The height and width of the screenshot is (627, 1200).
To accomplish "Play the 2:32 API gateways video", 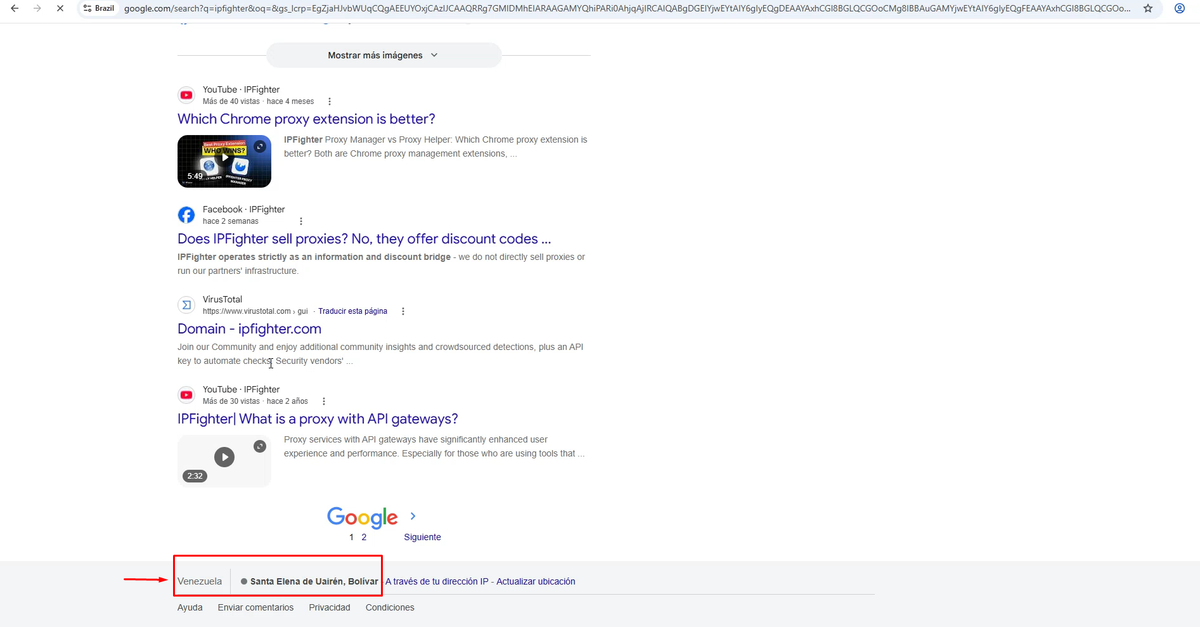I will coord(224,457).
